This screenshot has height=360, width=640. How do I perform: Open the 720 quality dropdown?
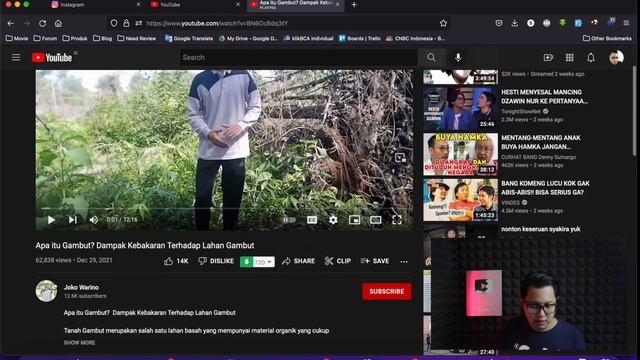click(263, 262)
